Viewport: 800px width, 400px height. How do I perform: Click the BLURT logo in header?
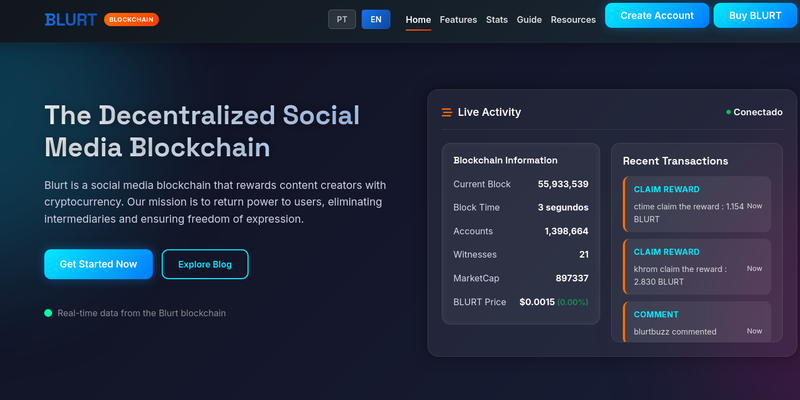click(x=69, y=19)
